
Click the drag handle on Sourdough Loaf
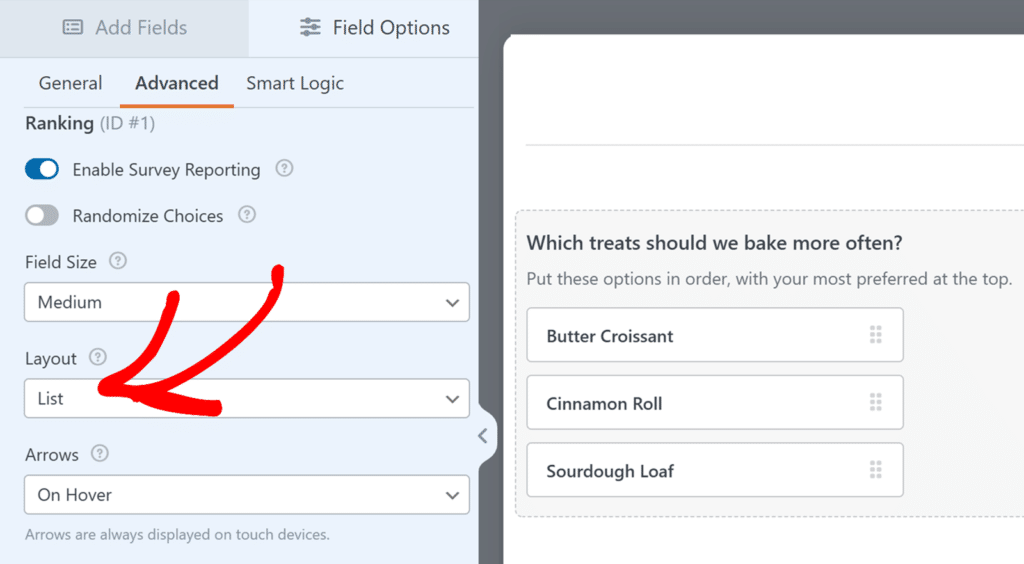click(x=876, y=469)
